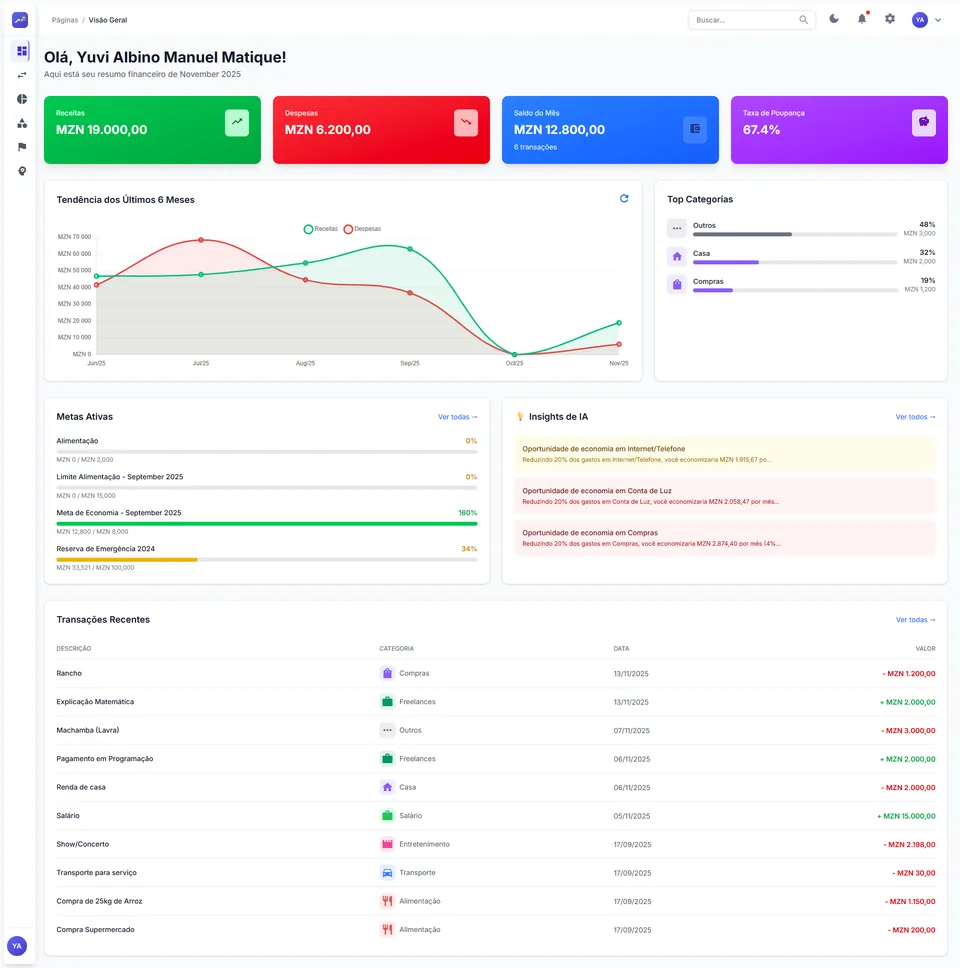960x968 pixels.
Task: Open the Rancho transaction row
Action: click(496, 674)
